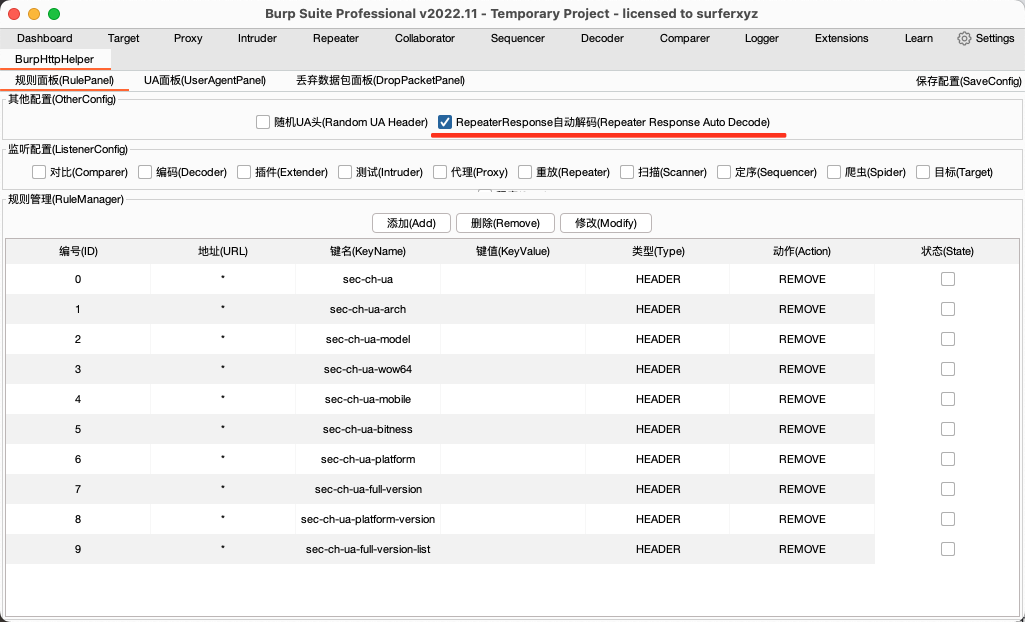Check state box for sec-ch-ua-full-version-list
Viewport: 1025px width, 622px height.
click(948, 549)
